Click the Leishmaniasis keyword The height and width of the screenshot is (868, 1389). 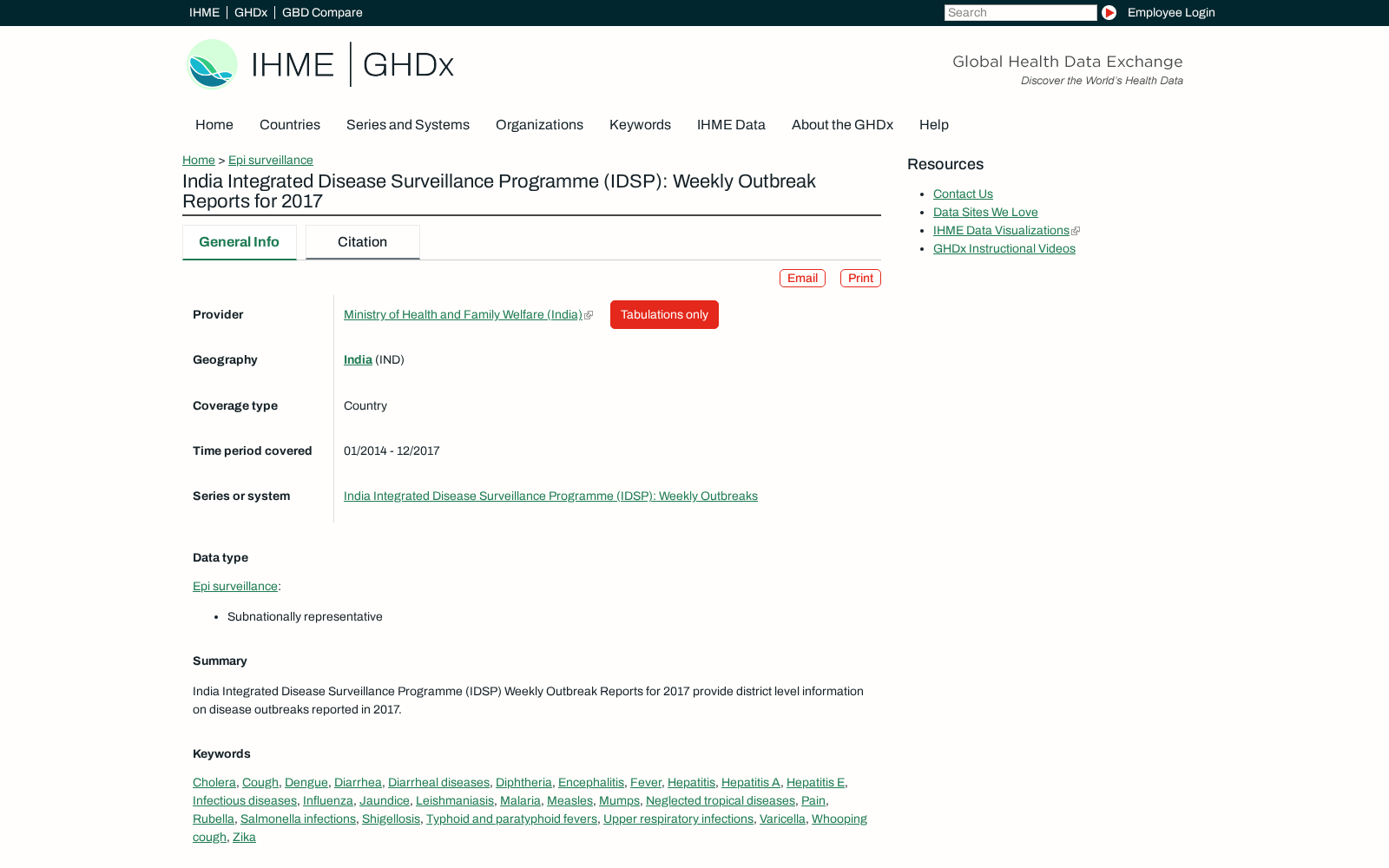455,800
